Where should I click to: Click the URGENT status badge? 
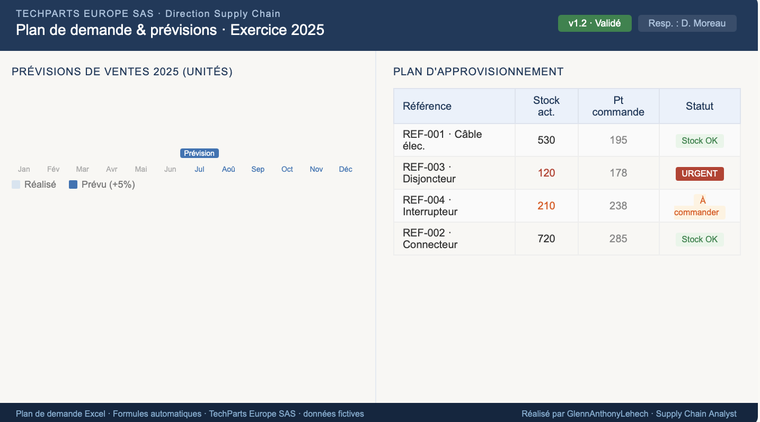tap(699, 173)
